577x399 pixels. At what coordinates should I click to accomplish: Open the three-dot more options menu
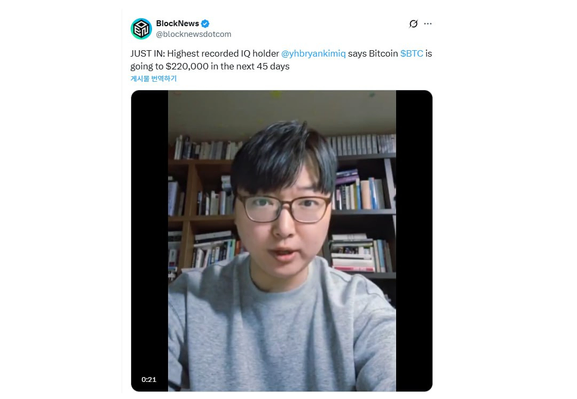pos(428,24)
